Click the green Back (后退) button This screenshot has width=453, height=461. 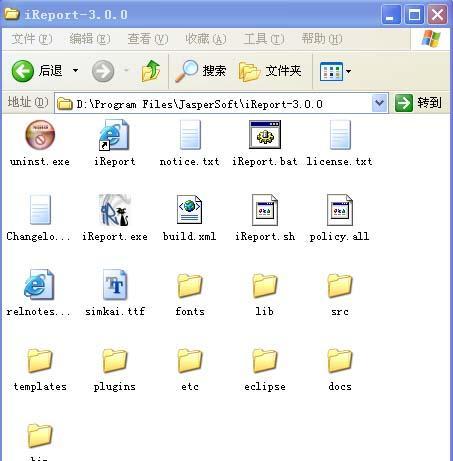(37, 71)
